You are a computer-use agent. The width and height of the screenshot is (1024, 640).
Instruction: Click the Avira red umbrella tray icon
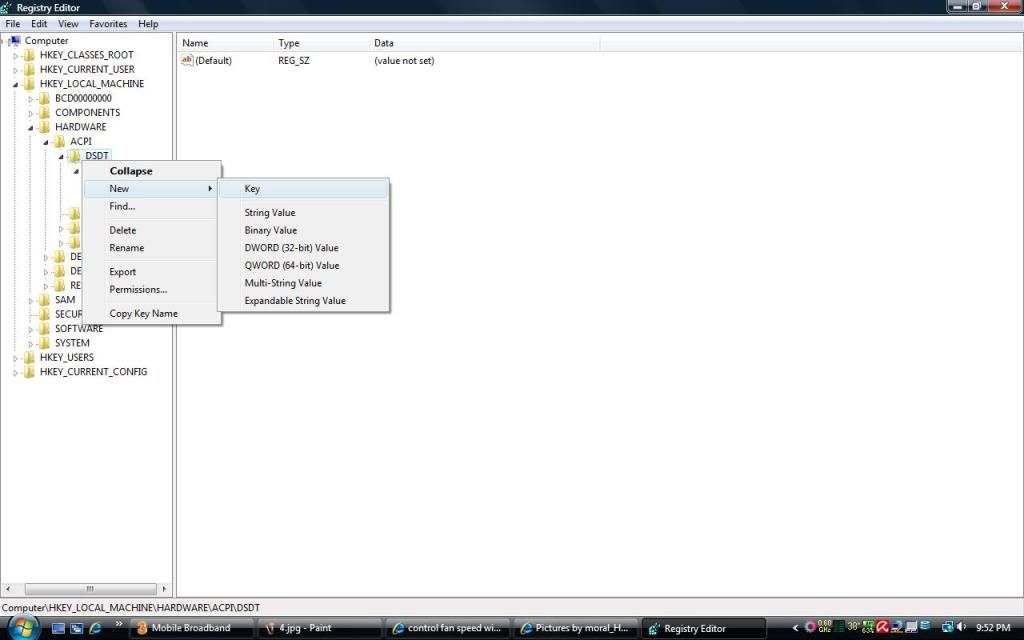[x=882, y=628]
